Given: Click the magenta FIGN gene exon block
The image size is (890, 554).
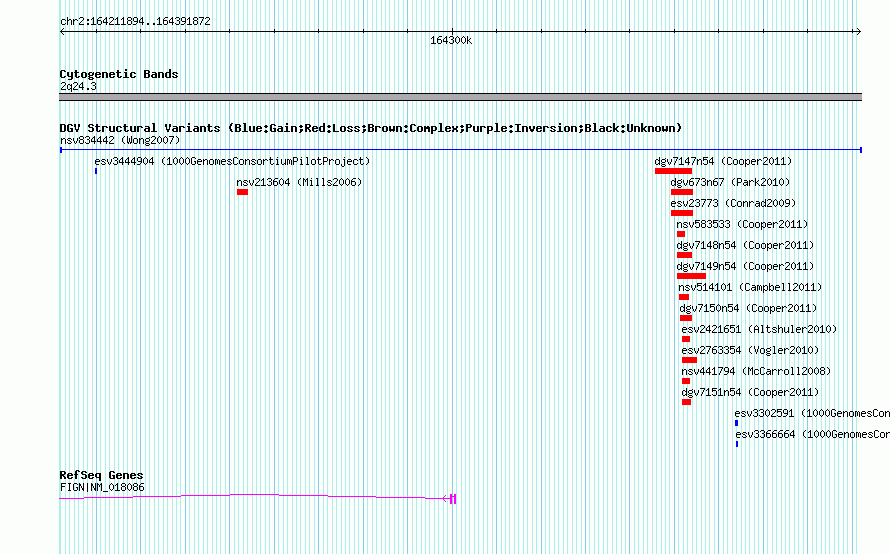Looking at the screenshot, I should pos(453,499).
